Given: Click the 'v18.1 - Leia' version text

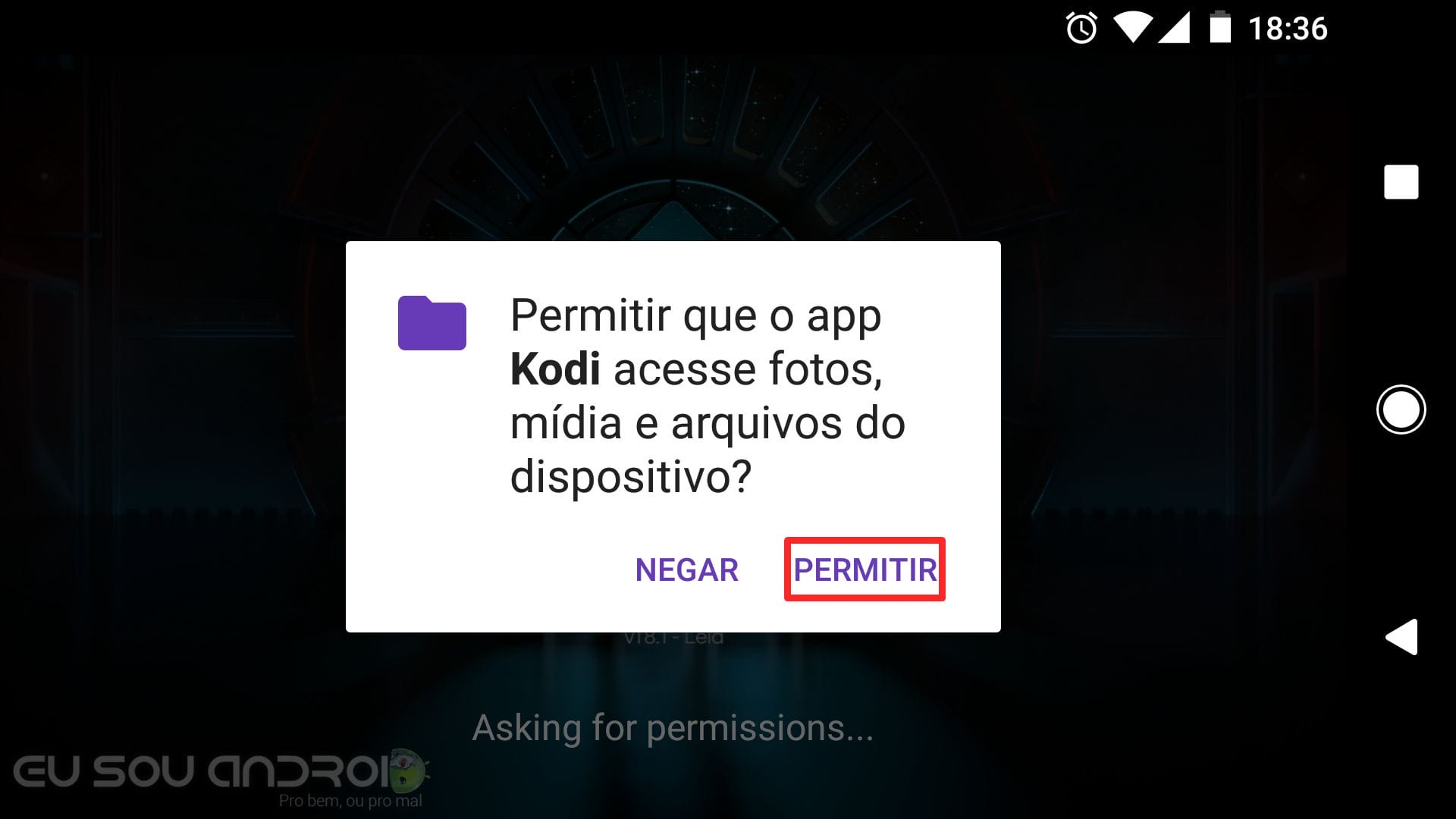Looking at the screenshot, I should click(x=673, y=639).
